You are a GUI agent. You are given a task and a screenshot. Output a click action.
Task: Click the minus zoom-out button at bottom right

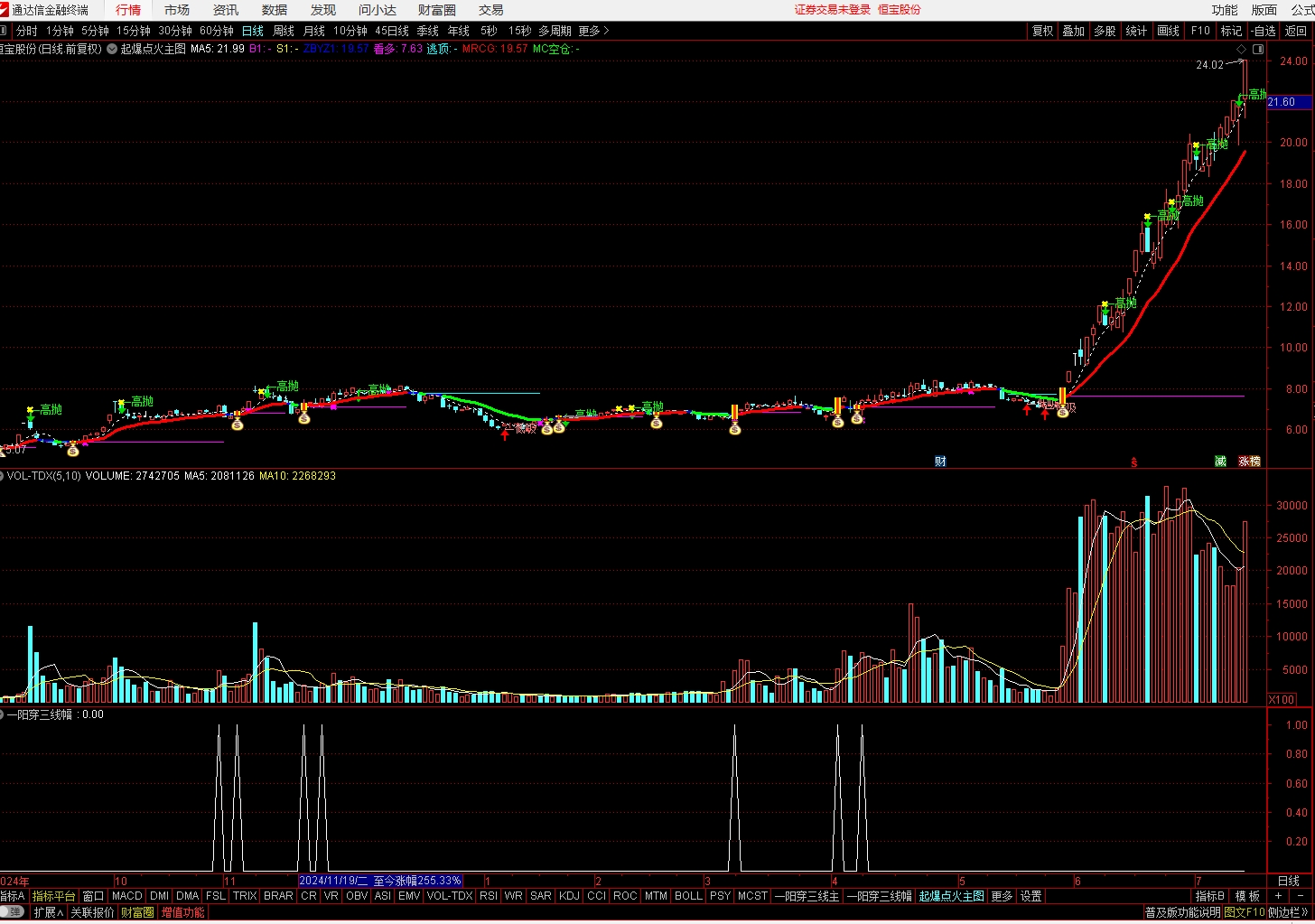click(1301, 896)
